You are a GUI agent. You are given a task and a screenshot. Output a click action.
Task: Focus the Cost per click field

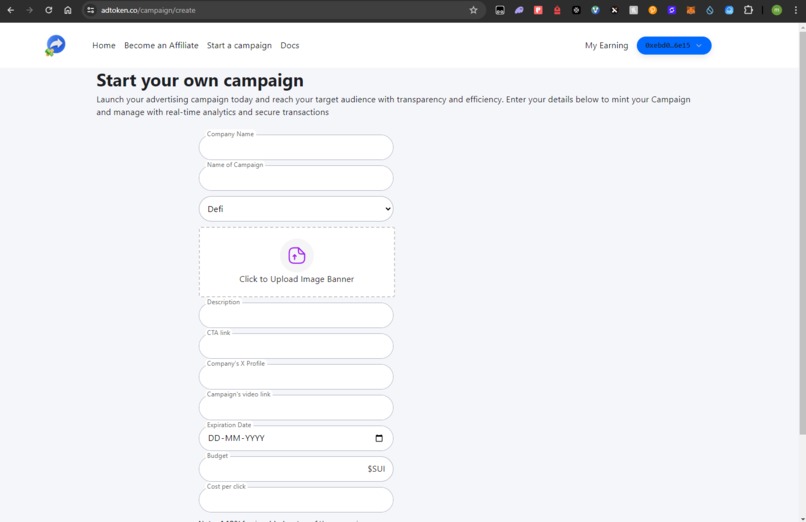coord(296,500)
